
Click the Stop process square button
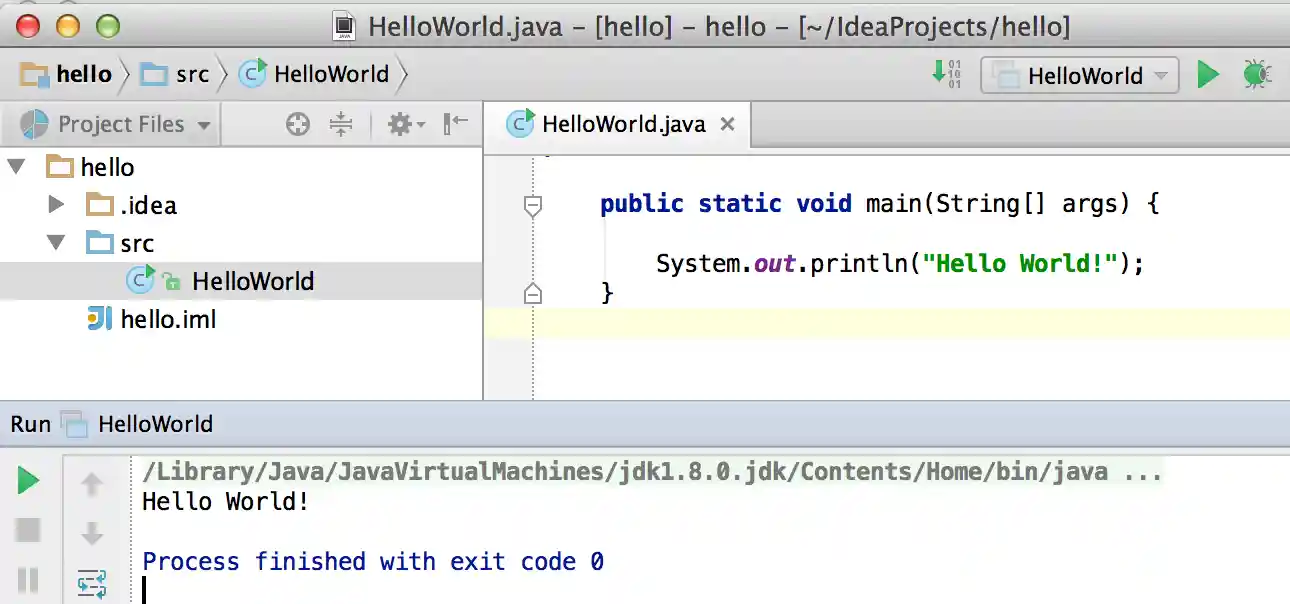28,530
